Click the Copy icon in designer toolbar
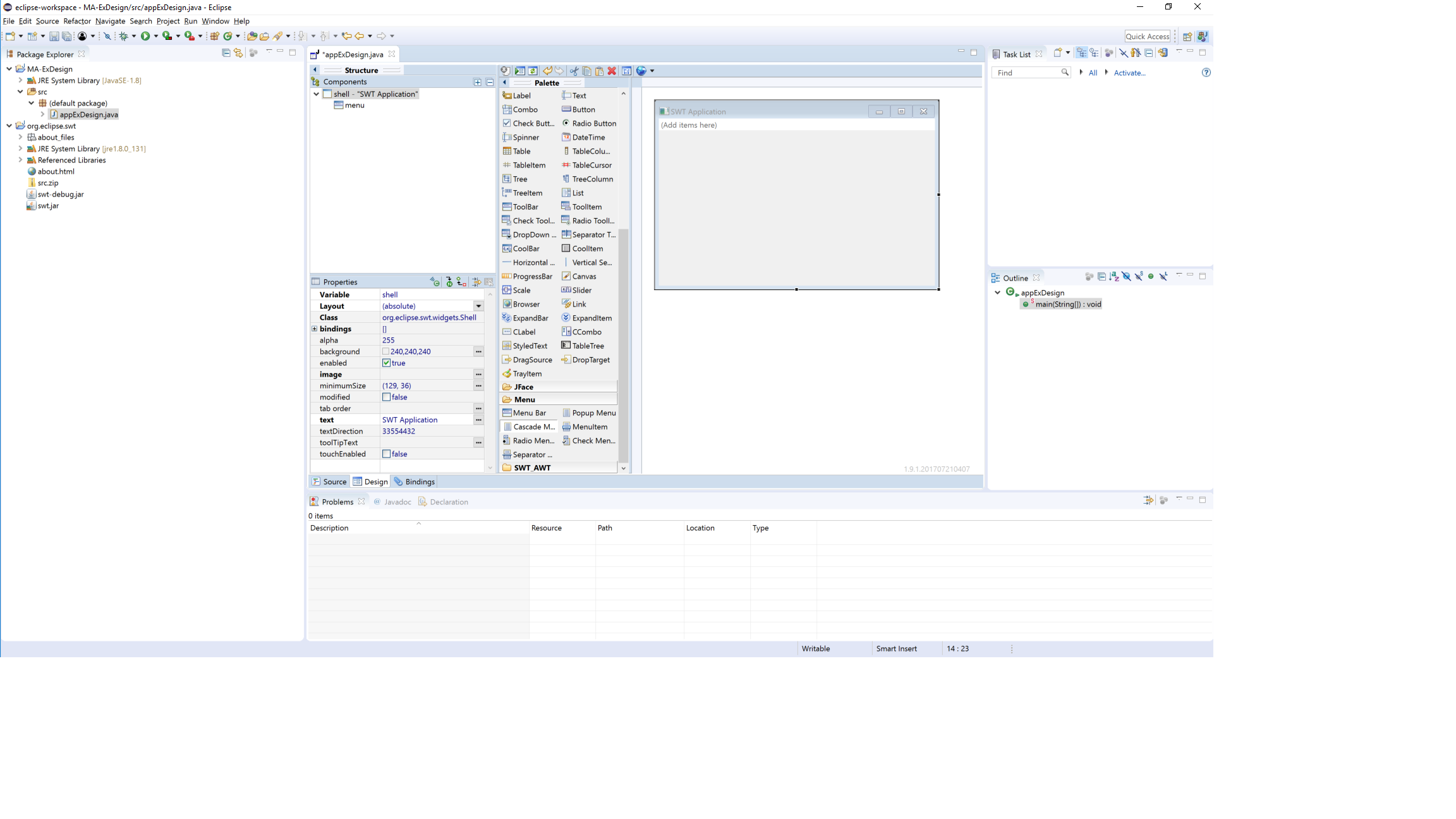This screenshot has height=819, width=1456. tap(586, 71)
